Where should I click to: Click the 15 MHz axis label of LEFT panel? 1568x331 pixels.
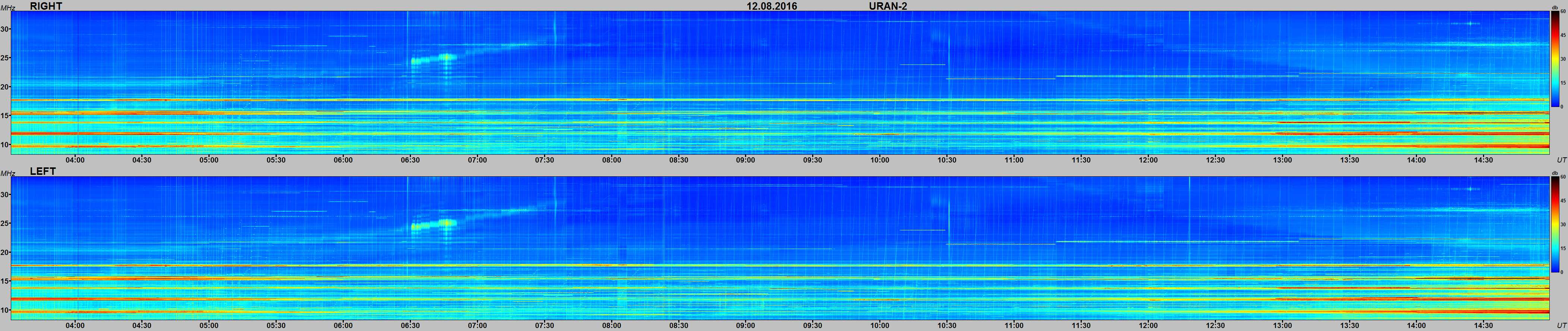[5, 281]
